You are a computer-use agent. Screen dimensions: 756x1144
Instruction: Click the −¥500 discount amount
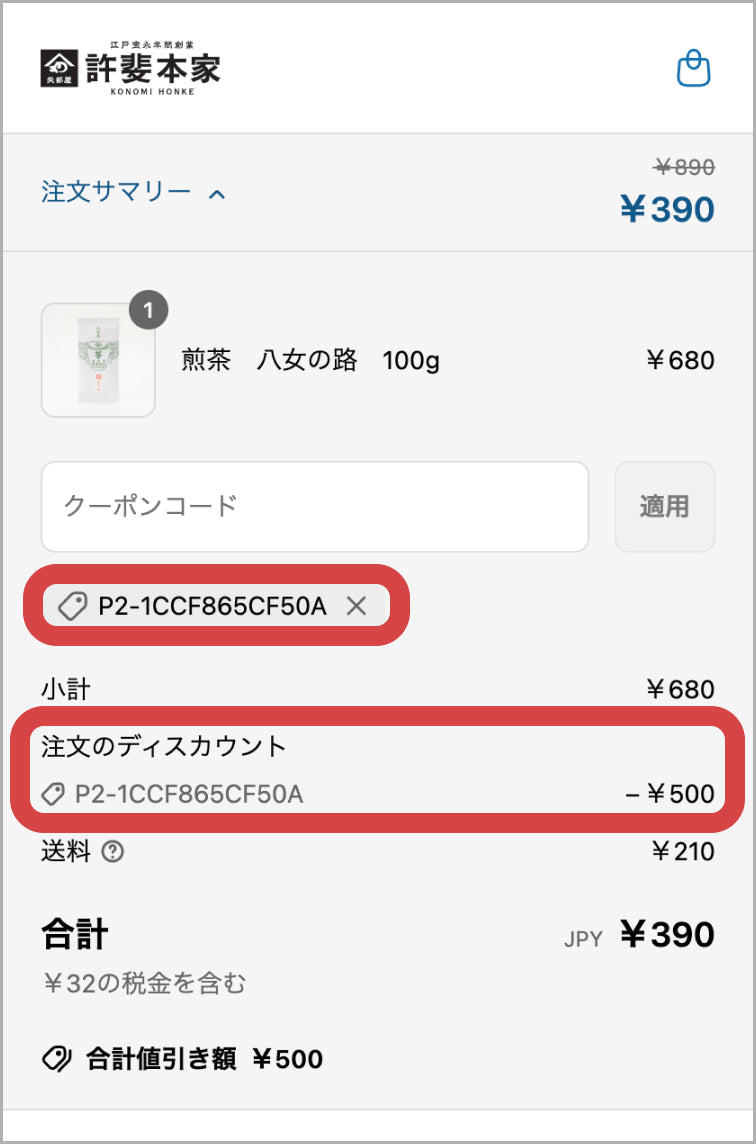(669, 795)
